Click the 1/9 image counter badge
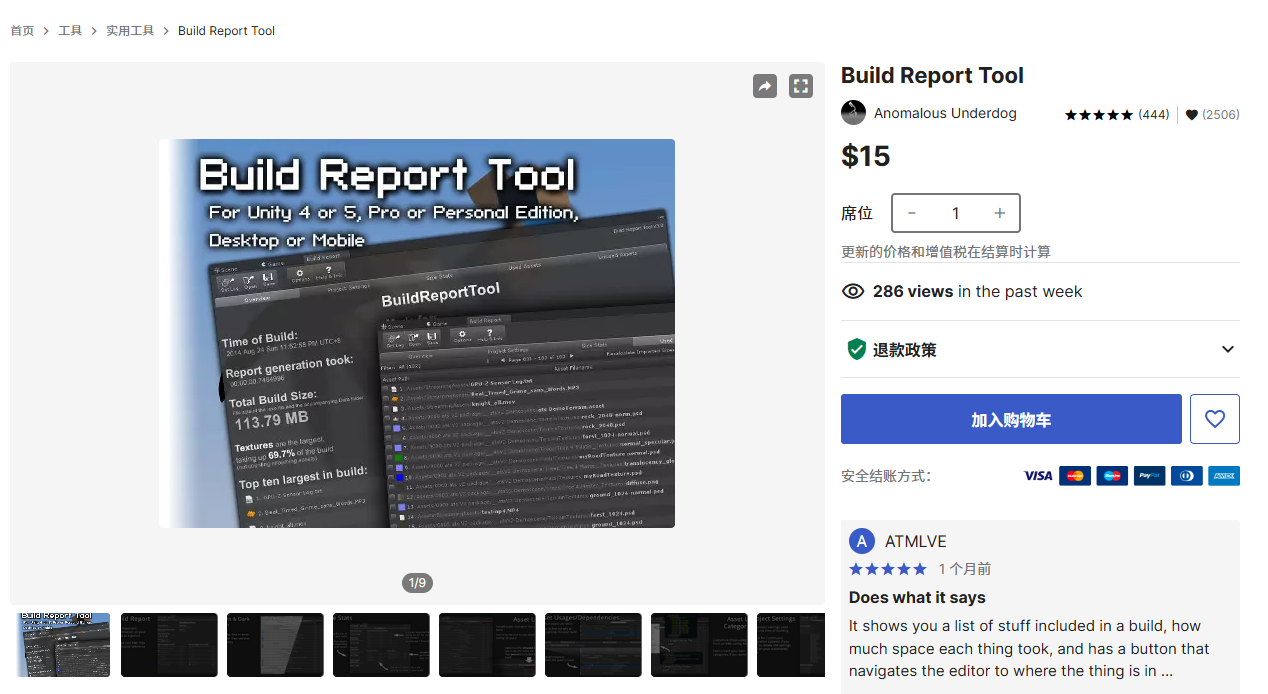1268x694 pixels. 417,582
